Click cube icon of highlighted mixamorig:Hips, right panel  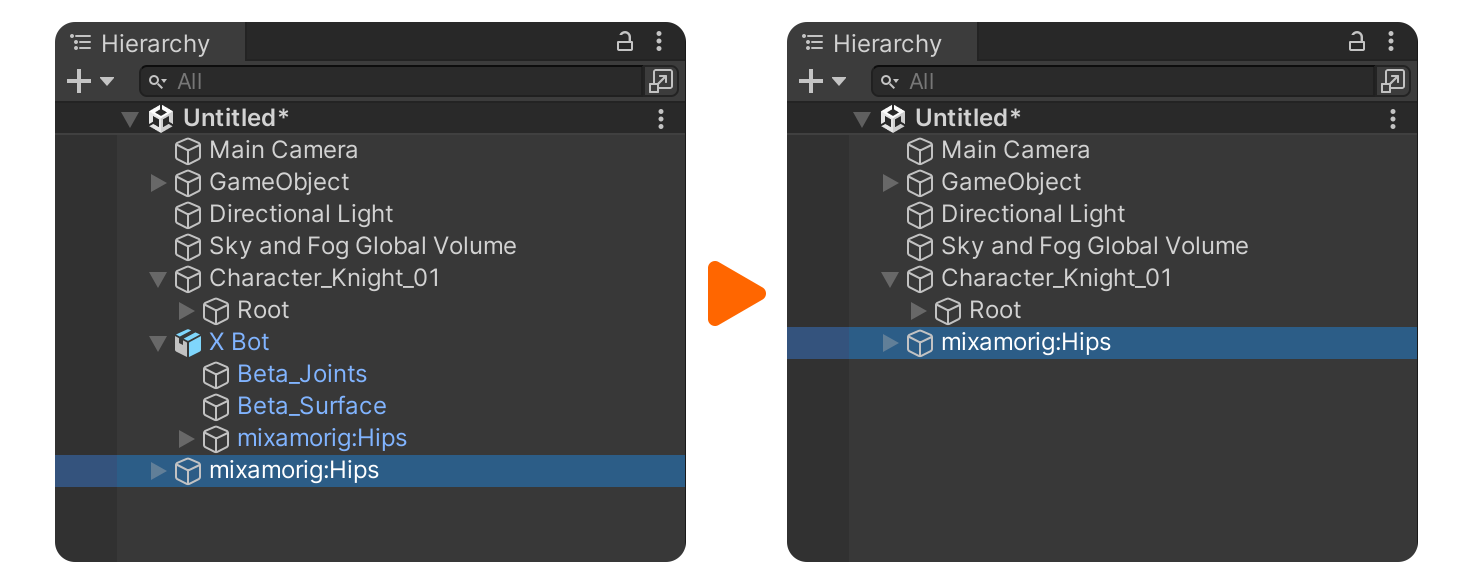tap(920, 343)
